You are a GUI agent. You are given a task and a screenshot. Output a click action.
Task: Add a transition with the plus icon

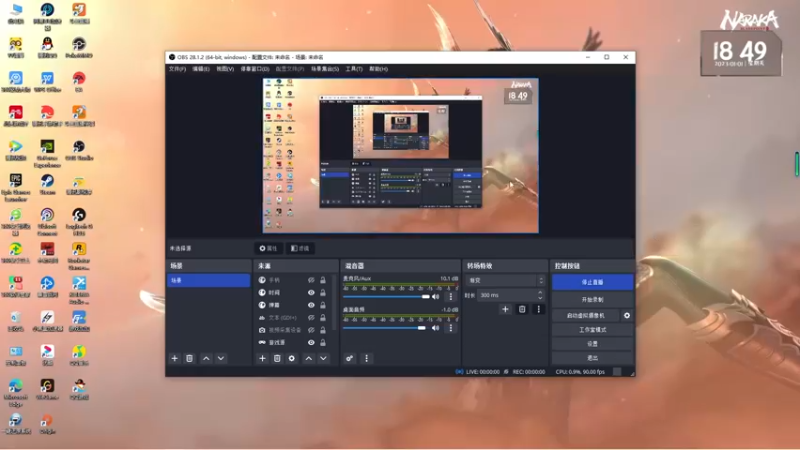pyautogui.click(x=505, y=309)
